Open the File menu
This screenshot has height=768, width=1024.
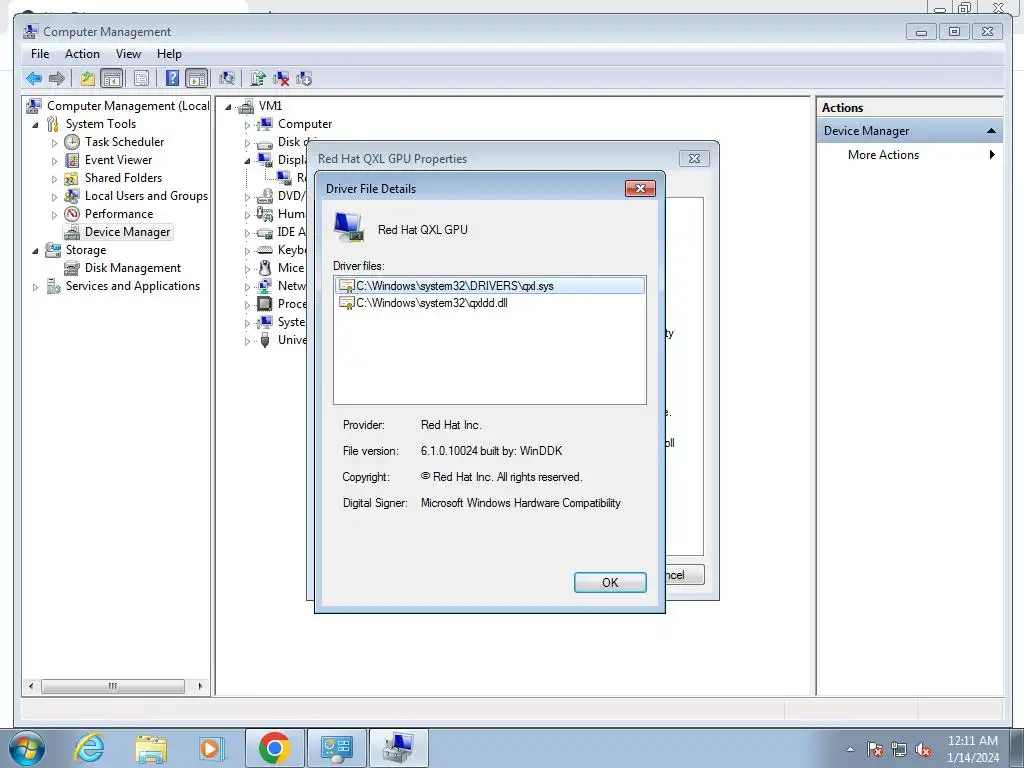[x=40, y=54]
